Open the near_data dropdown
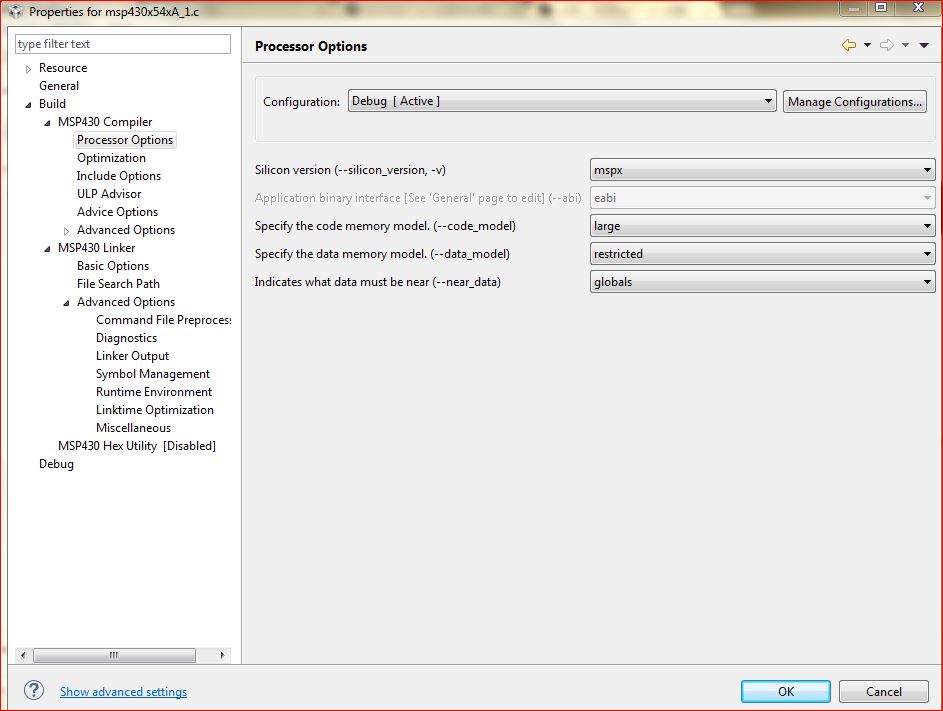 click(x=762, y=282)
